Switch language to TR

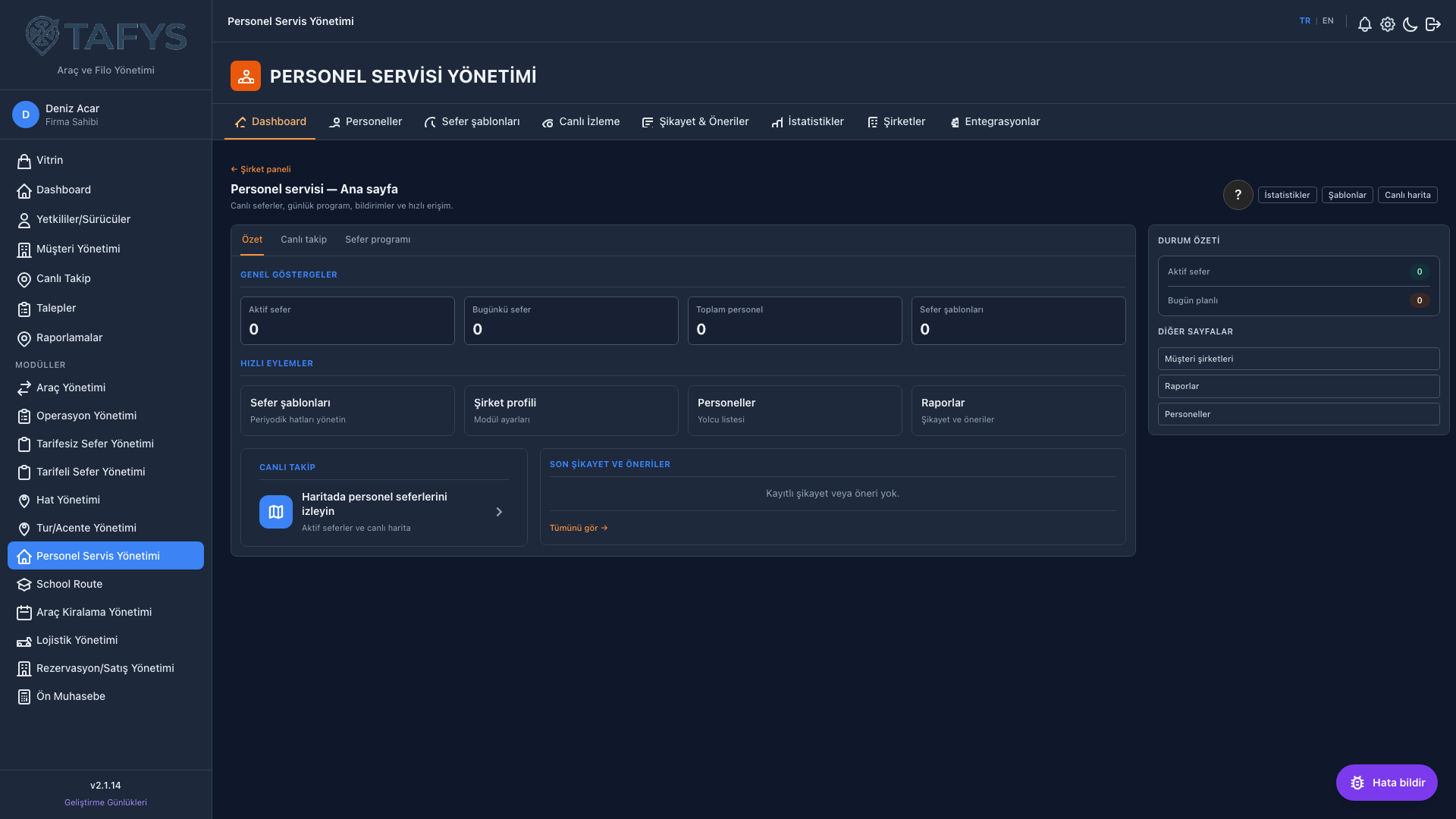coord(1304,21)
